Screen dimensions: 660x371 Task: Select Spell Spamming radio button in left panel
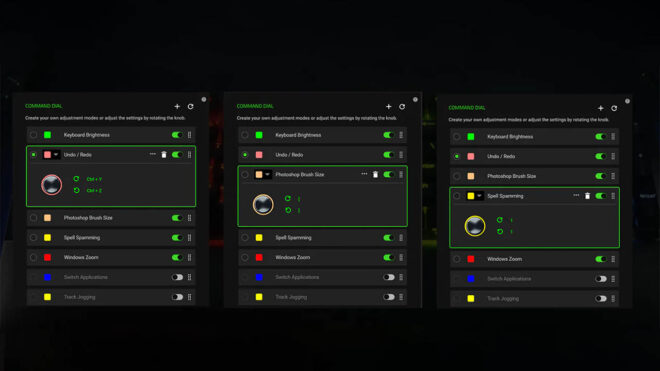tap(33, 238)
